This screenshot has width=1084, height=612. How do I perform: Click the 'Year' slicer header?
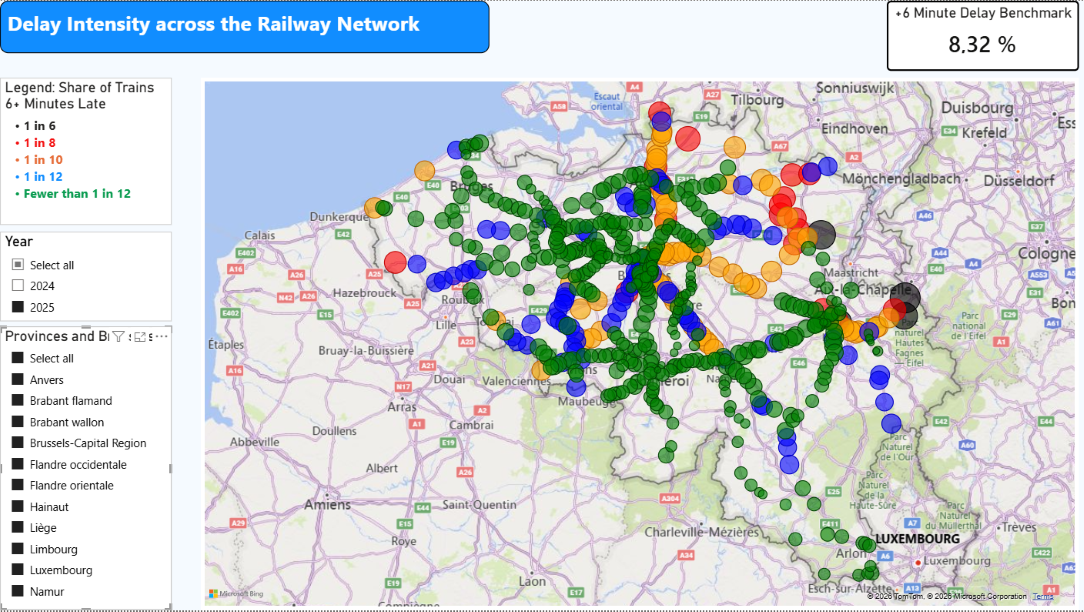click(x=19, y=241)
